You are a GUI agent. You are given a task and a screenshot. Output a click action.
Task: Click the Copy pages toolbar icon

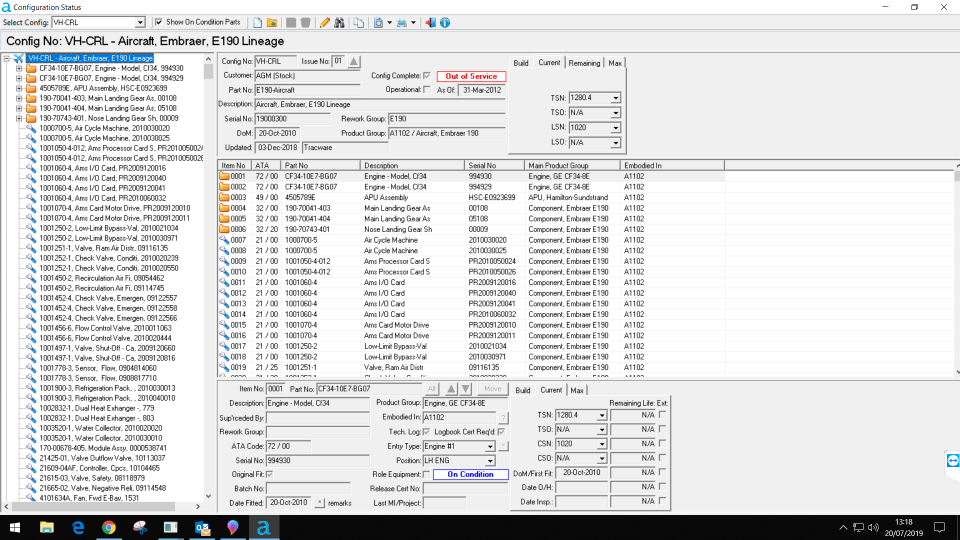359,23
